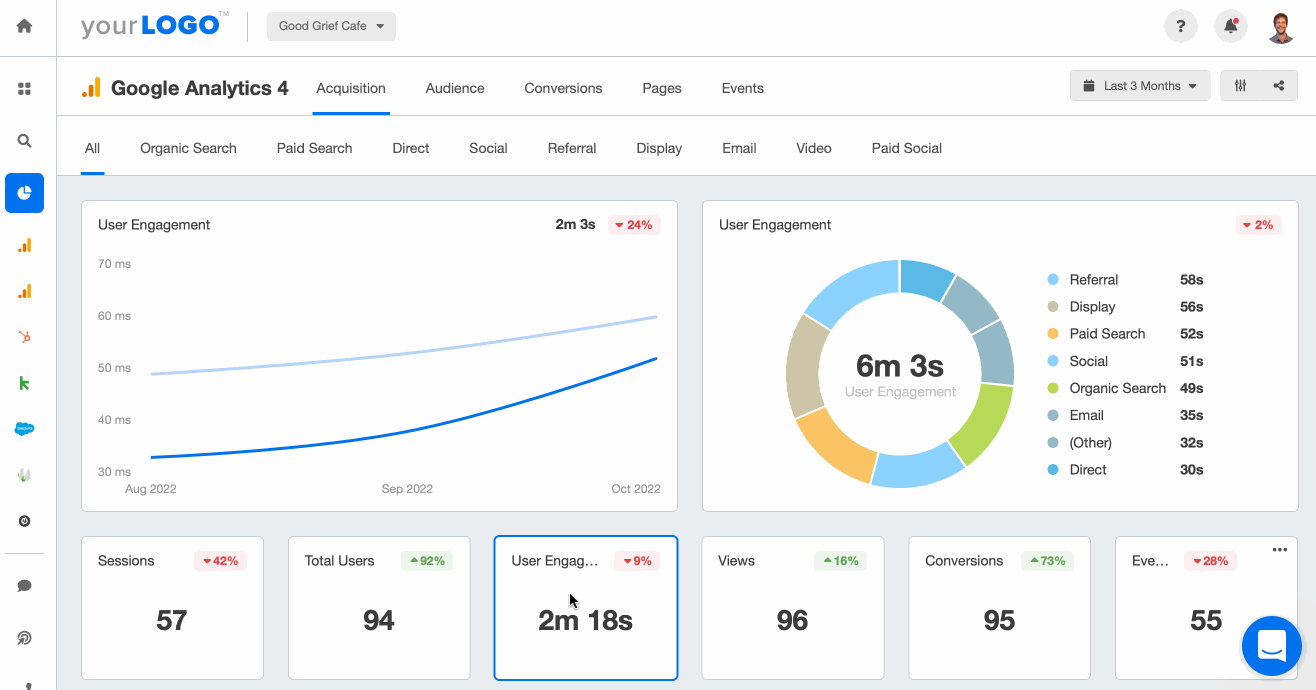This screenshot has height=690, width=1316.
Task: Open the Good Grief Cafe account dropdown
Action: 331,26
